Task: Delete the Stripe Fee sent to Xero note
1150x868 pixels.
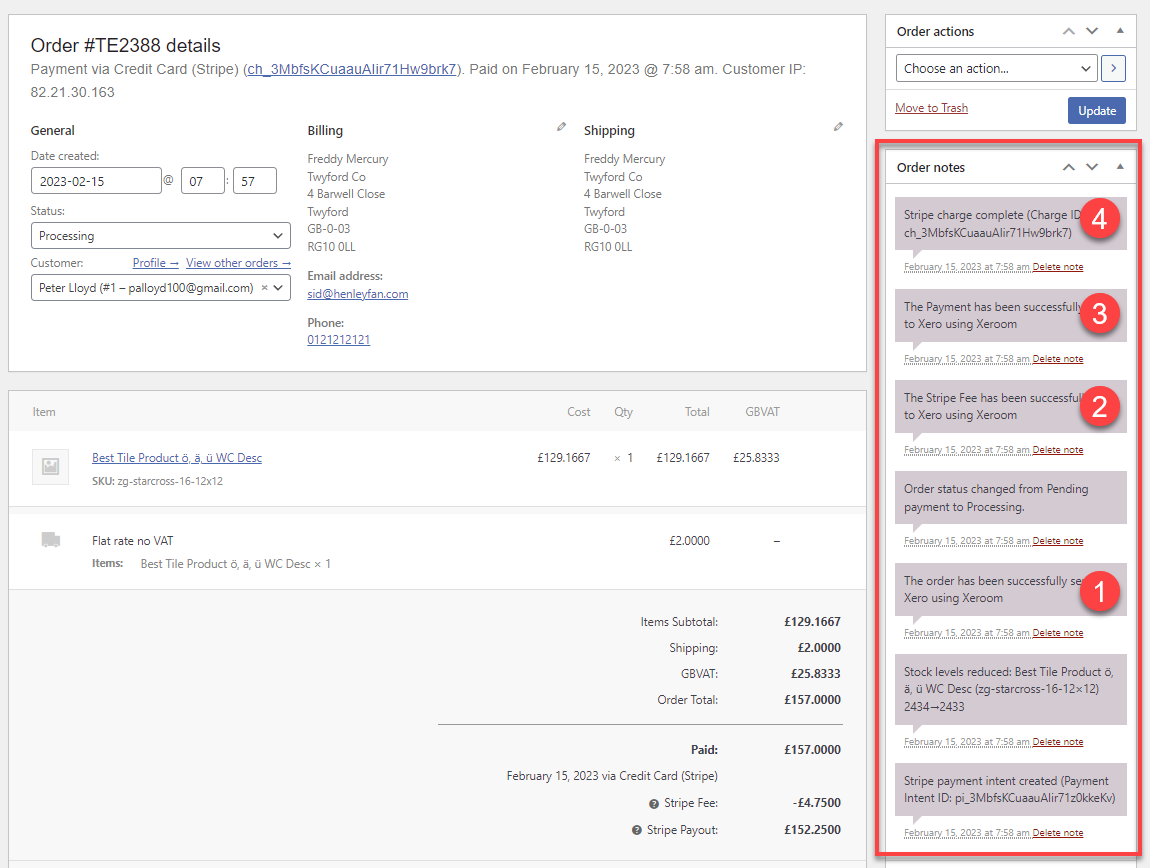Action: (x=1058, y=450)
